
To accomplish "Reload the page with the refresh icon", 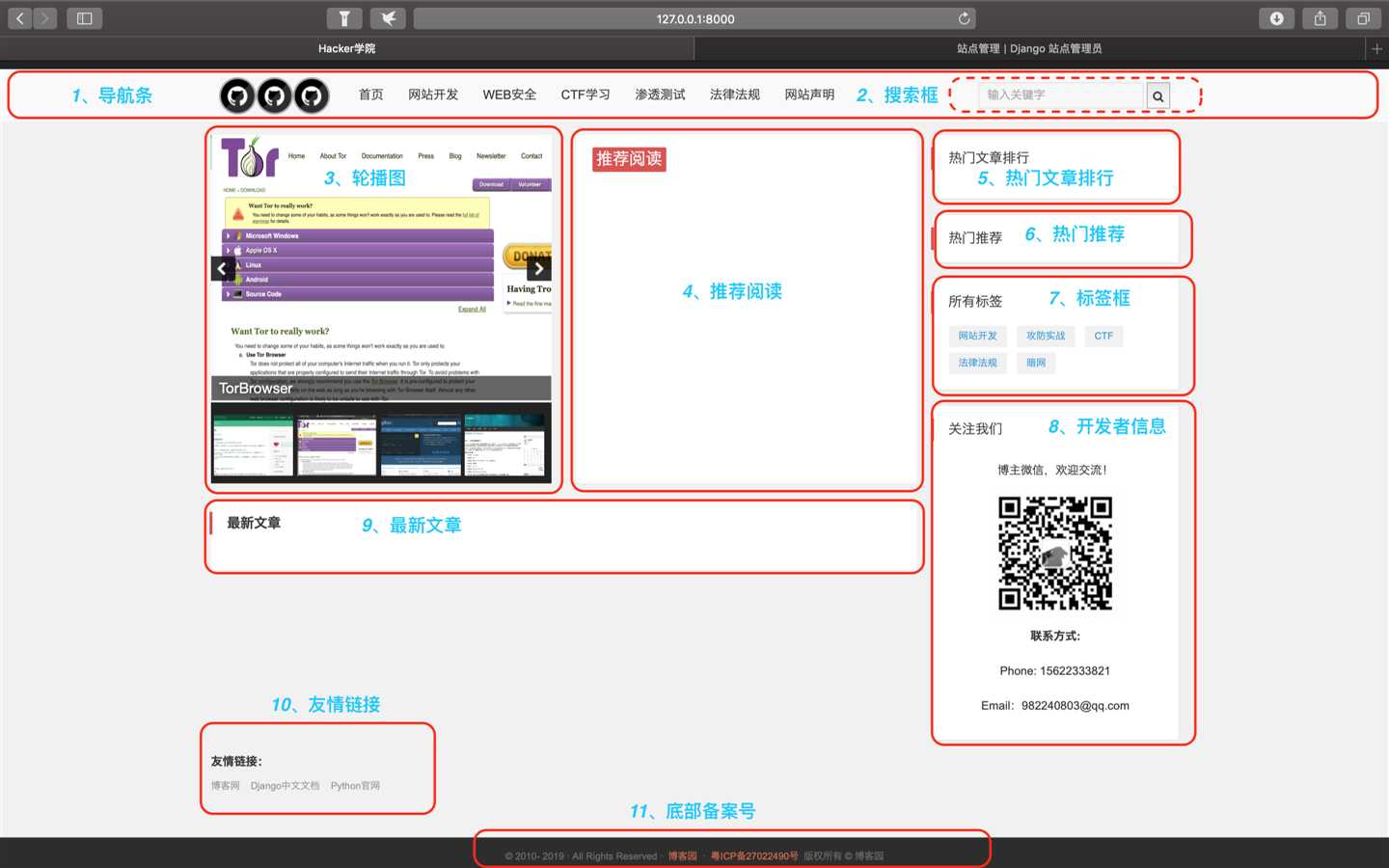I will coord(964,18).
